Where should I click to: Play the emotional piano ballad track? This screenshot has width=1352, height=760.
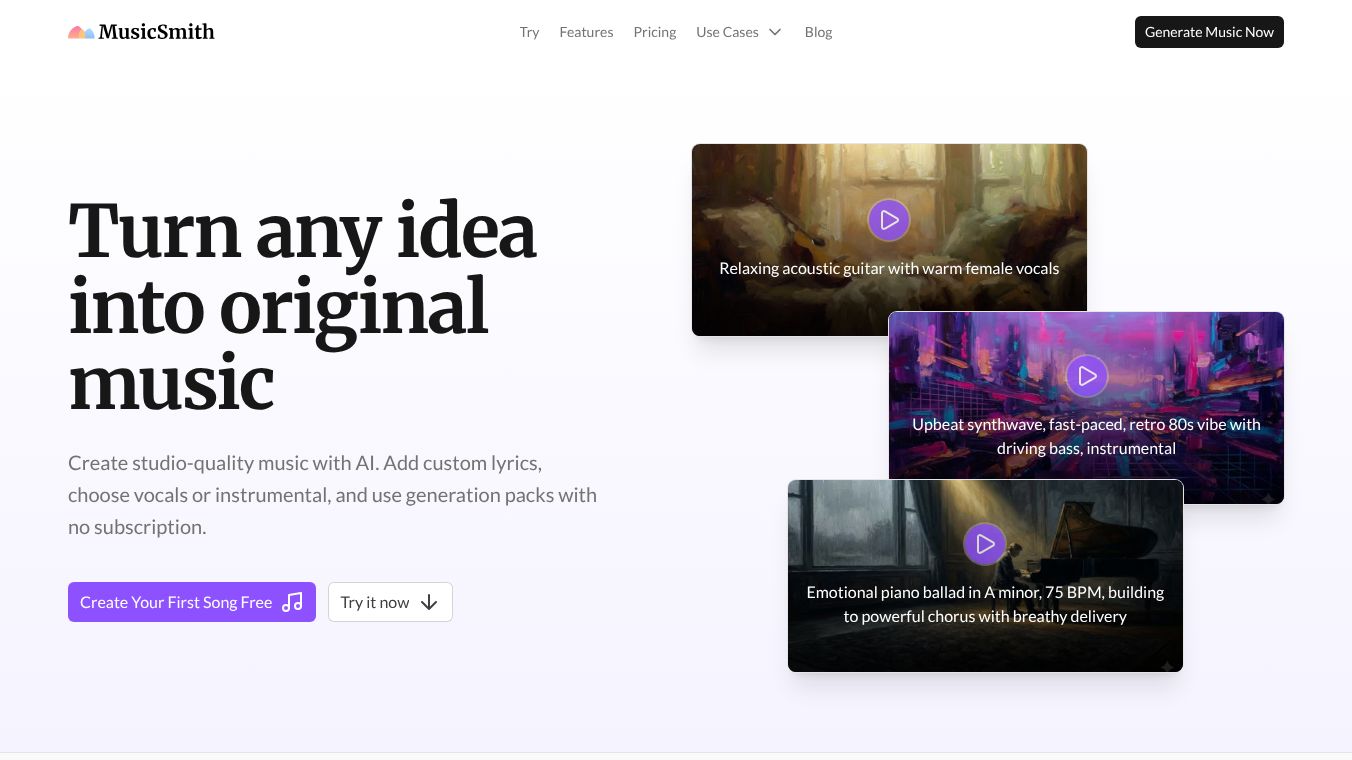[x=985, y=544]
